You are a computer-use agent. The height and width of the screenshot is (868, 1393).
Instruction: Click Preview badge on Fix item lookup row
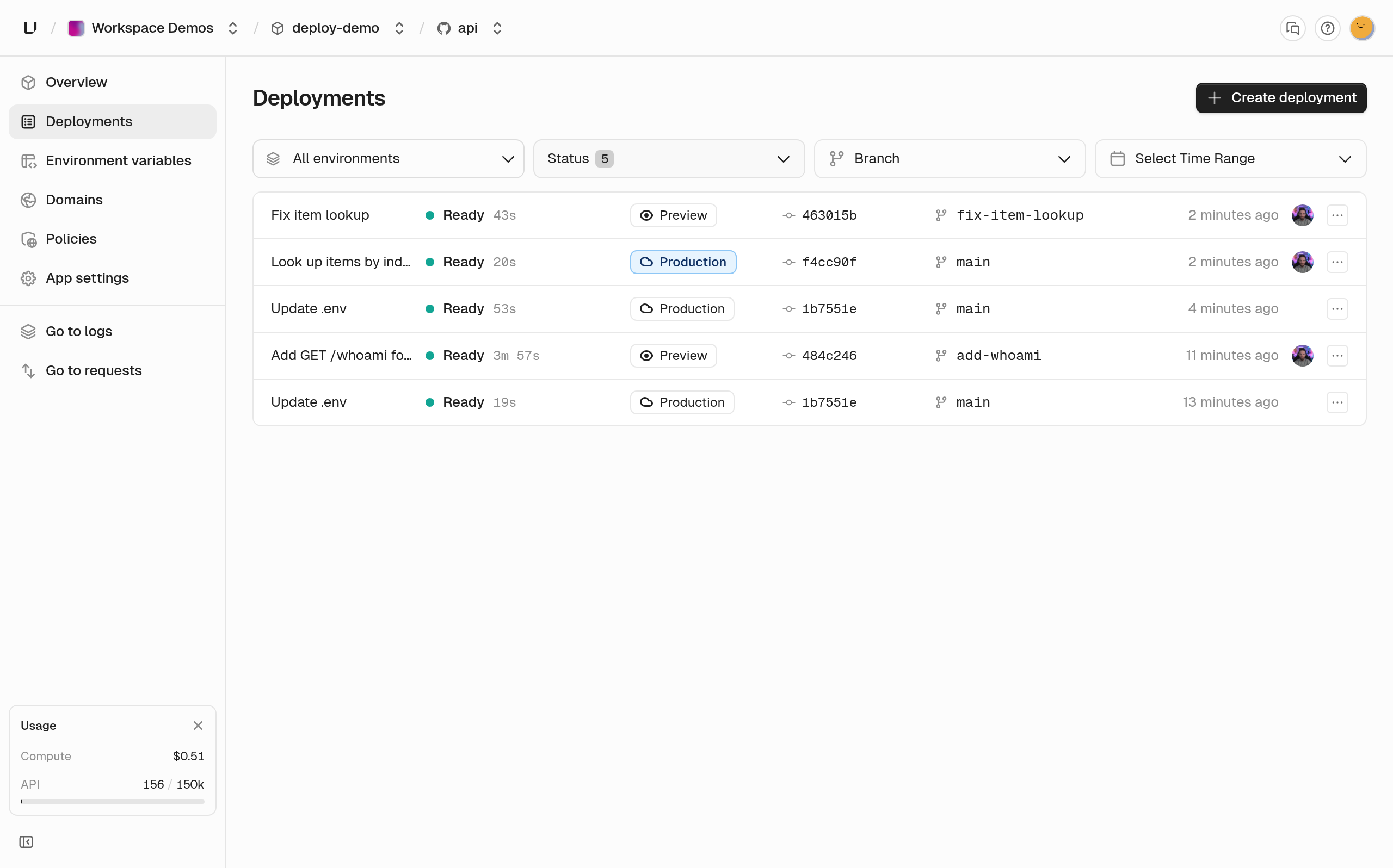(x=673, y=215)
